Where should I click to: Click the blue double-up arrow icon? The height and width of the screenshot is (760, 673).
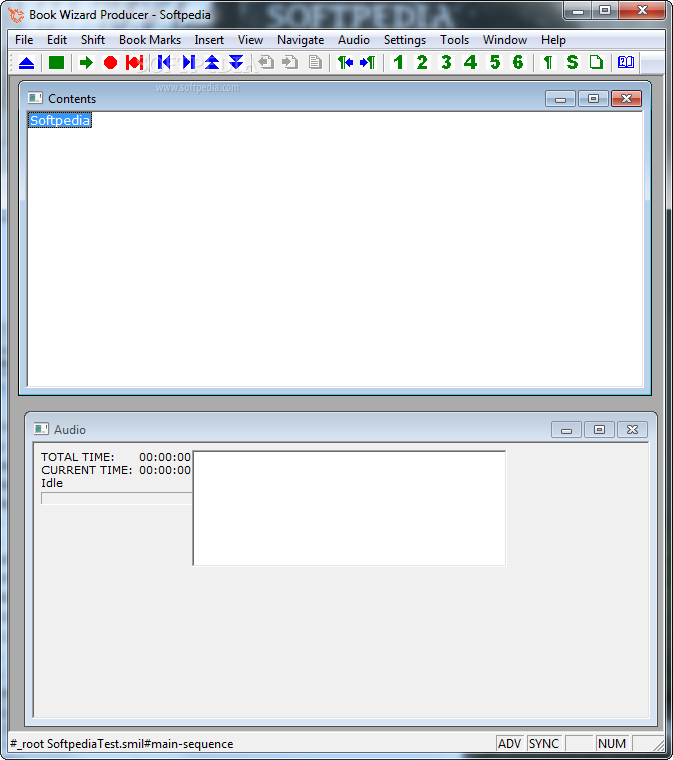coord(212,63)
